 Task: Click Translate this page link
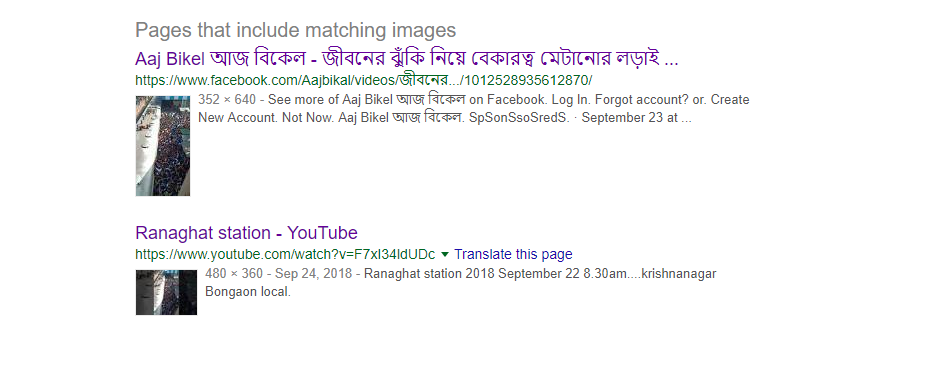(513, 254)
